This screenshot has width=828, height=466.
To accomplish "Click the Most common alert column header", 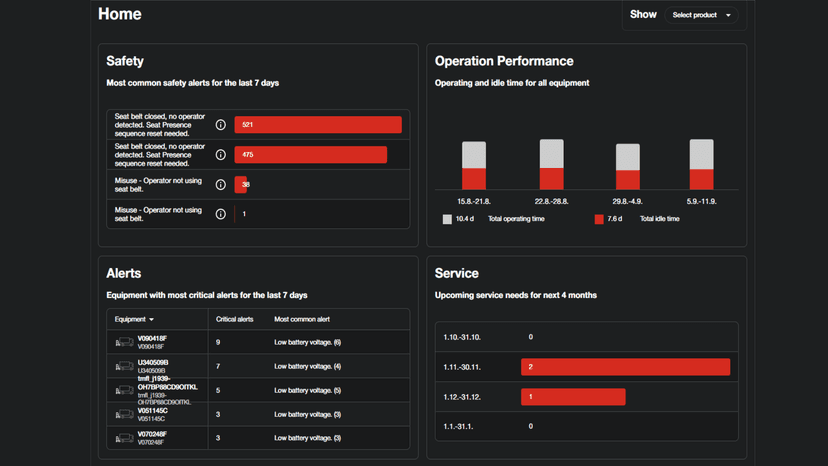I will (302, 319).
